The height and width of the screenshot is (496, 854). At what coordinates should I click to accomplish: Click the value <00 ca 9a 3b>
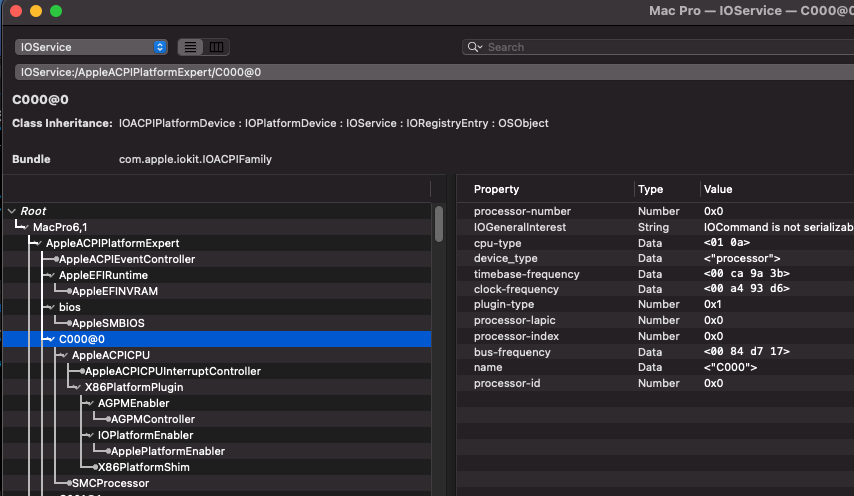pos(747,273)
